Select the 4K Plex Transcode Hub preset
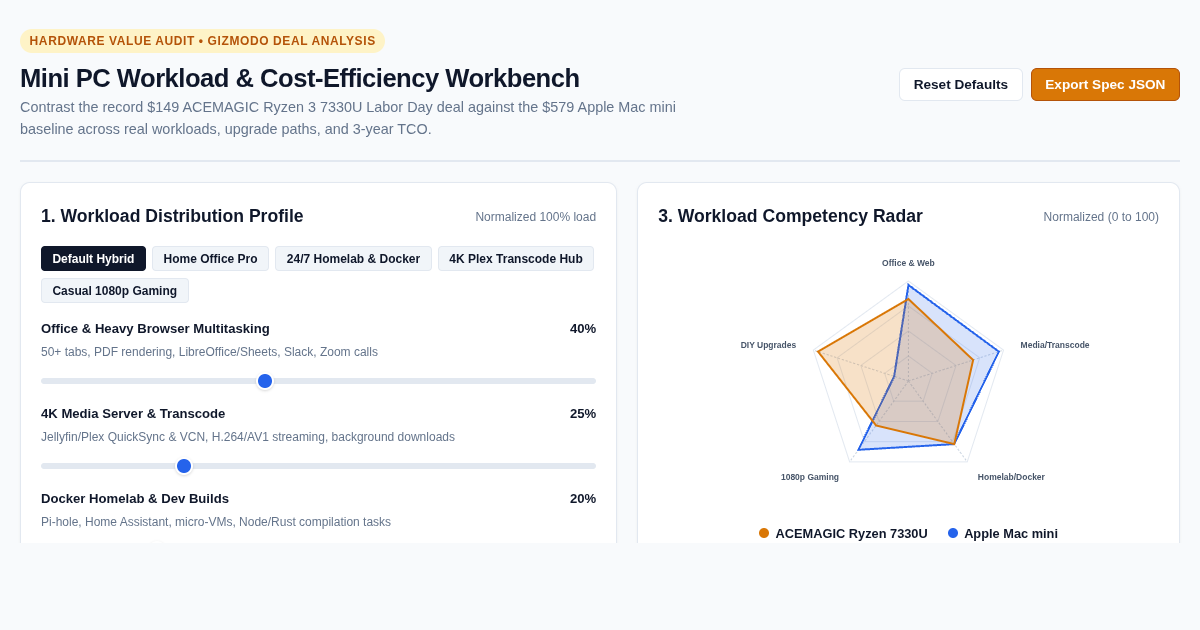 [516, 259]
